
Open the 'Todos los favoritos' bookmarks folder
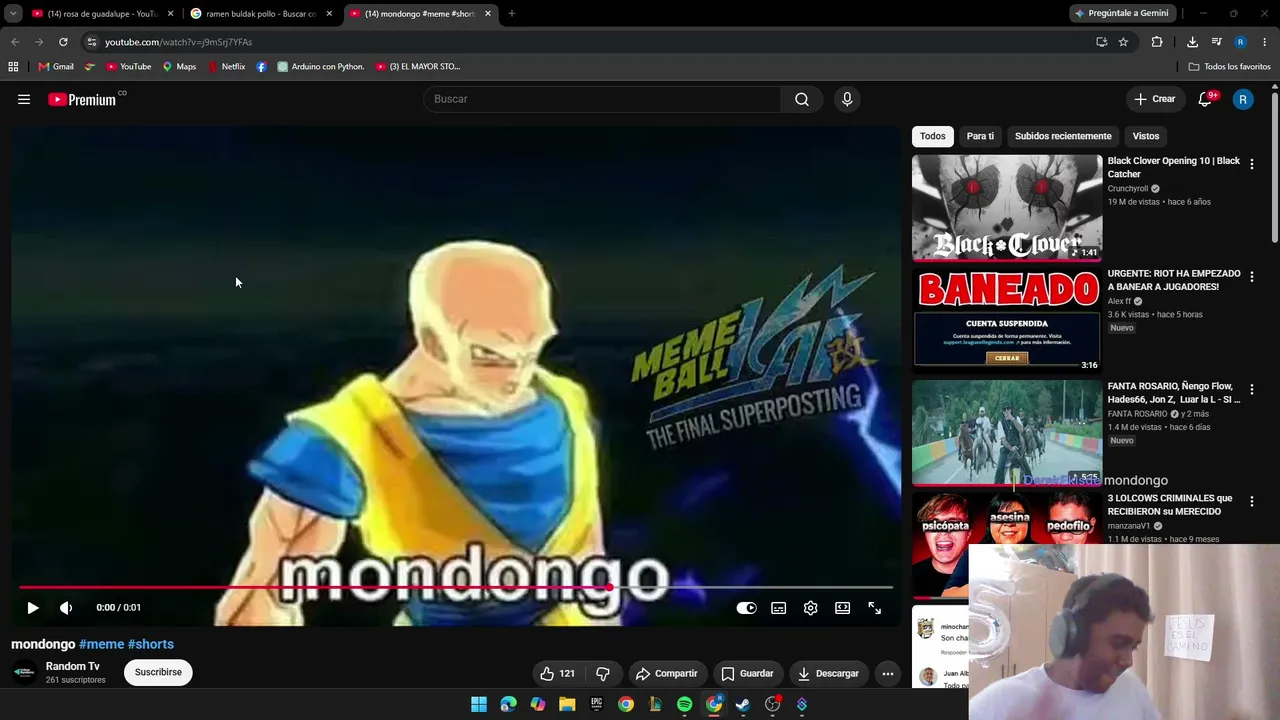1230,67
